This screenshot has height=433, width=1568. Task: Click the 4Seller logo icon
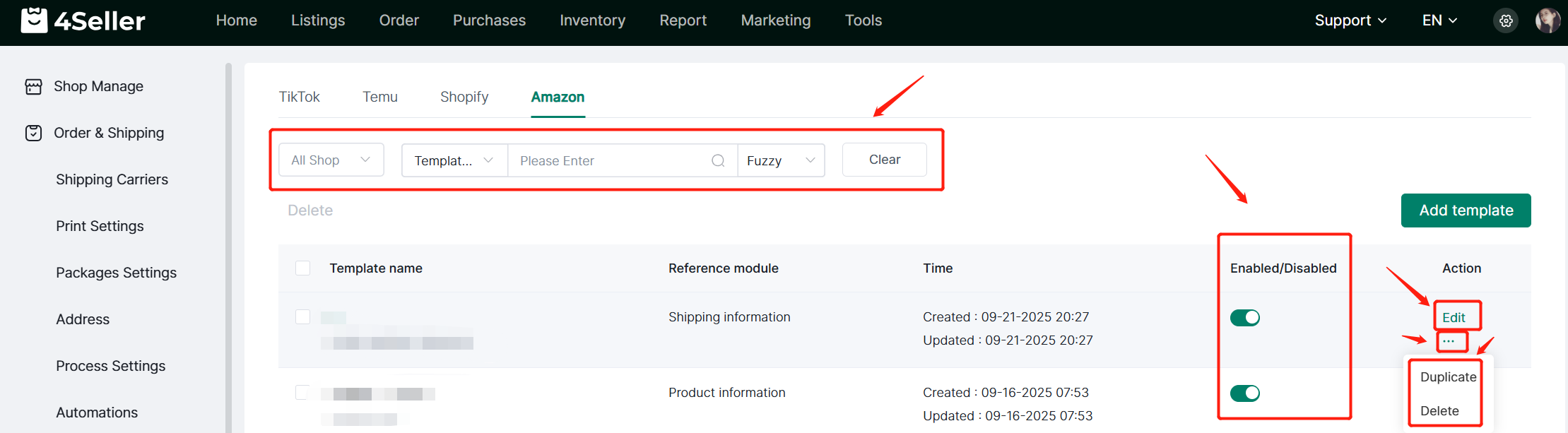coord(34,20)
